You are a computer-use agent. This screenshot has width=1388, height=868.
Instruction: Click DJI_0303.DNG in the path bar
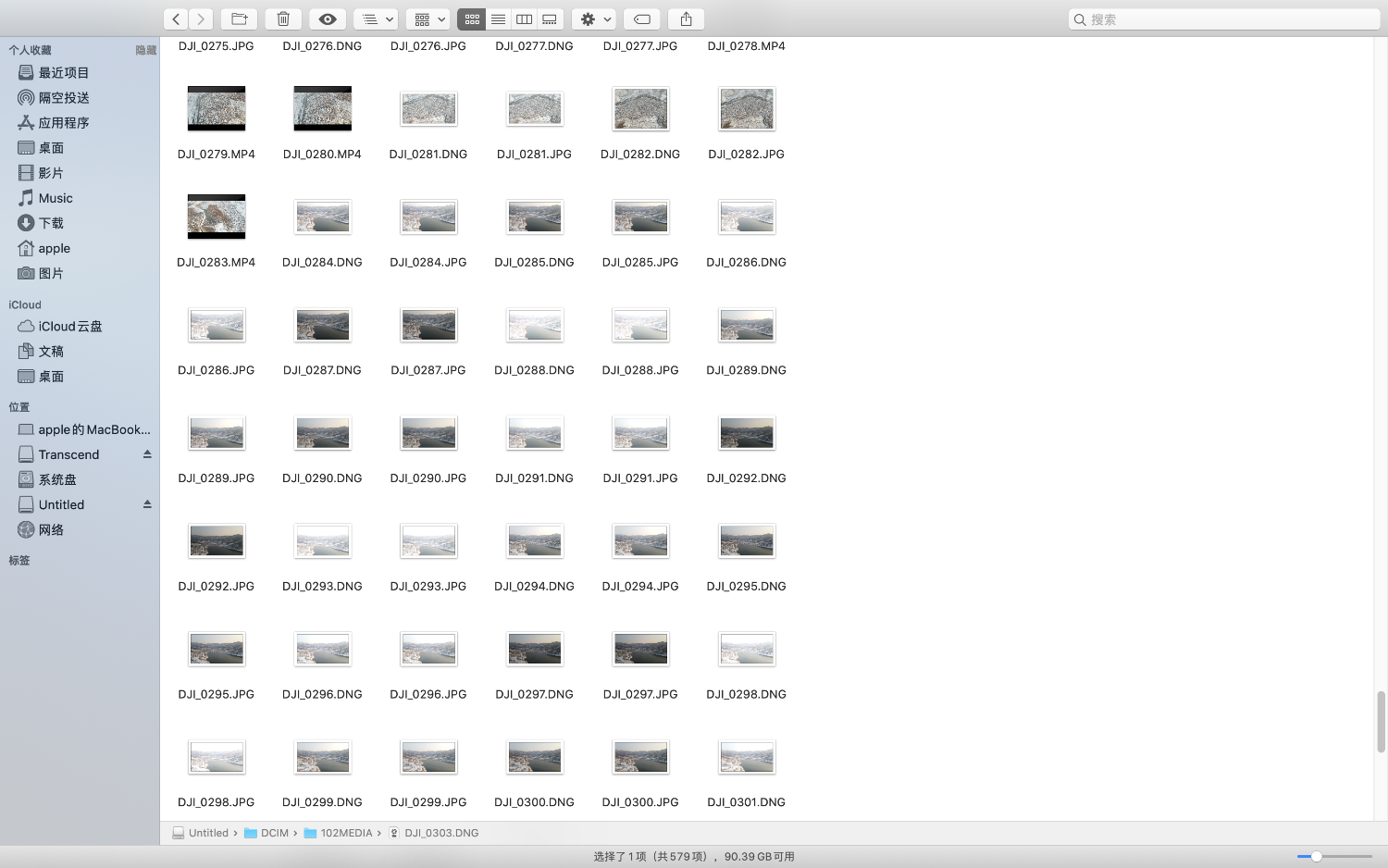[x=441, y=833]
